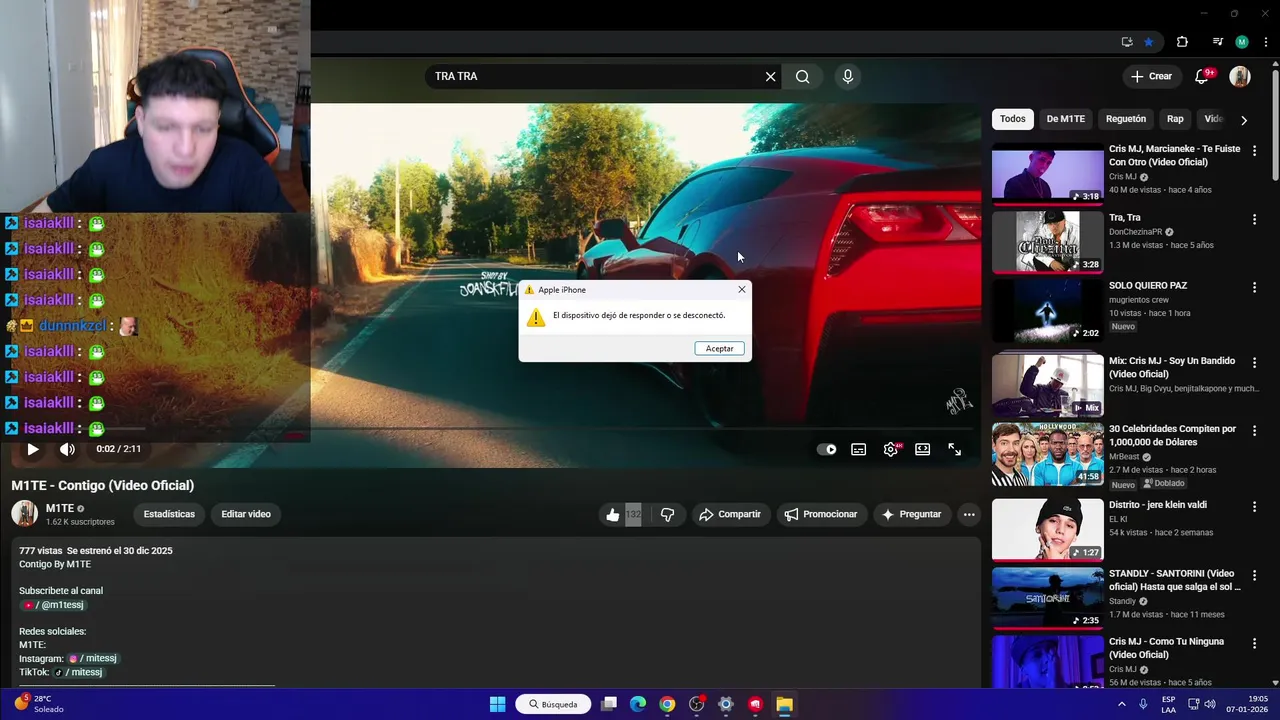Open the @m1tessj channel link
This screenshot has width=1280, height=720.
pyautogui.click(x=54, y=605)
